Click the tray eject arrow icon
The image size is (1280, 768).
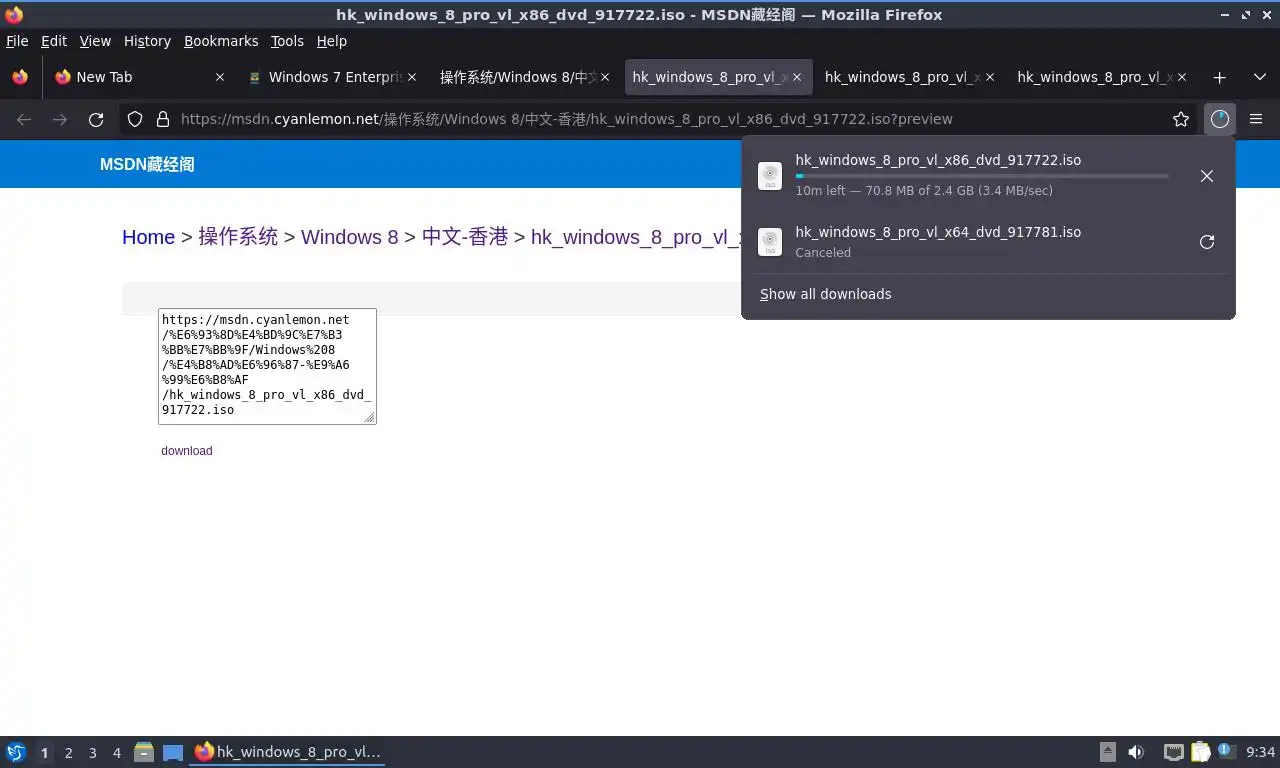(x=1108, y=752)
